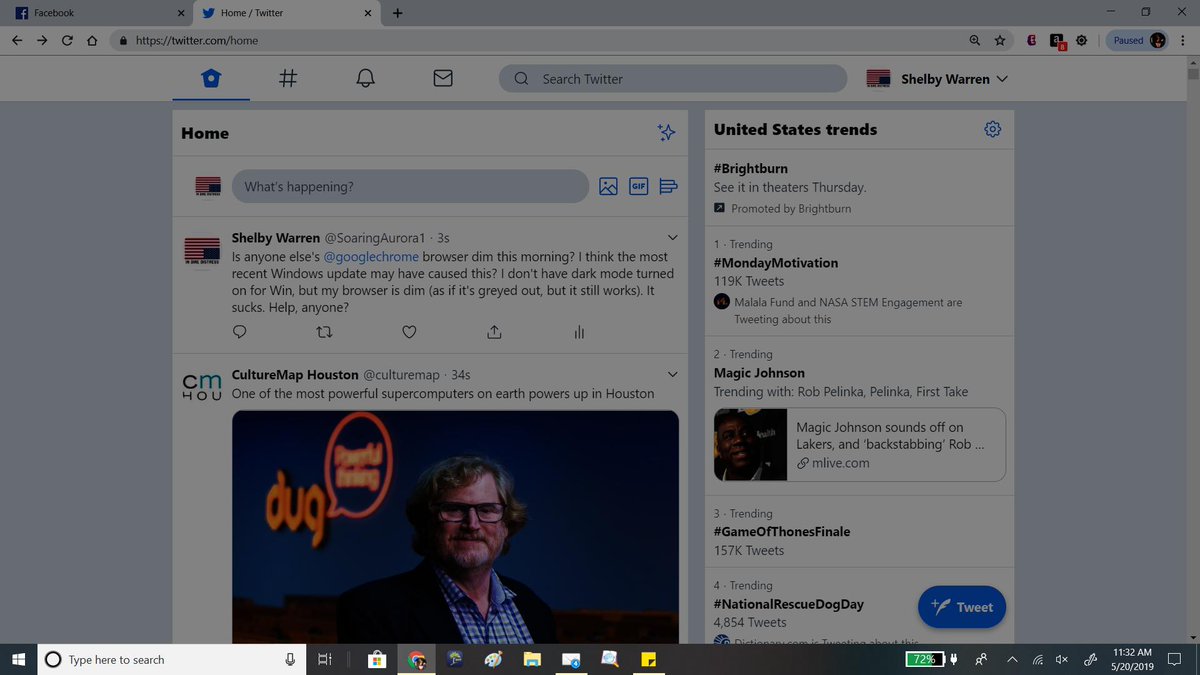Click Windows Type here to search box
Viewport: 1200px width, 675px height.
[x=170, y=659]
